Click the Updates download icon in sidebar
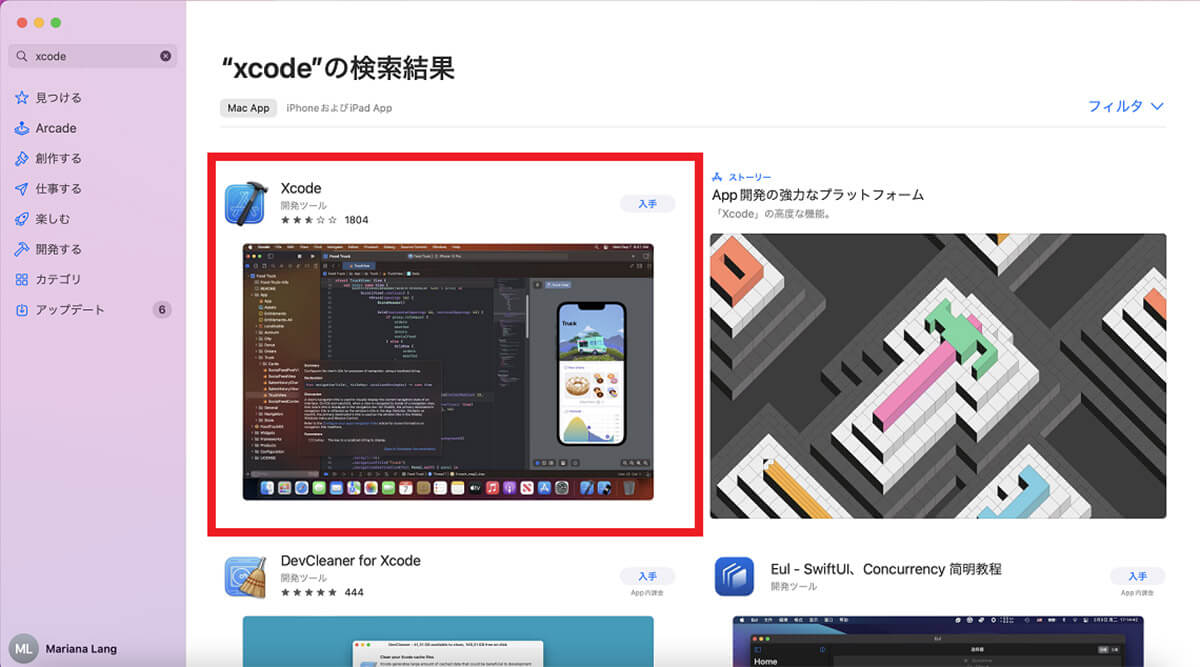This screenshot has width=1200, height=667. [x=22, y=310]
